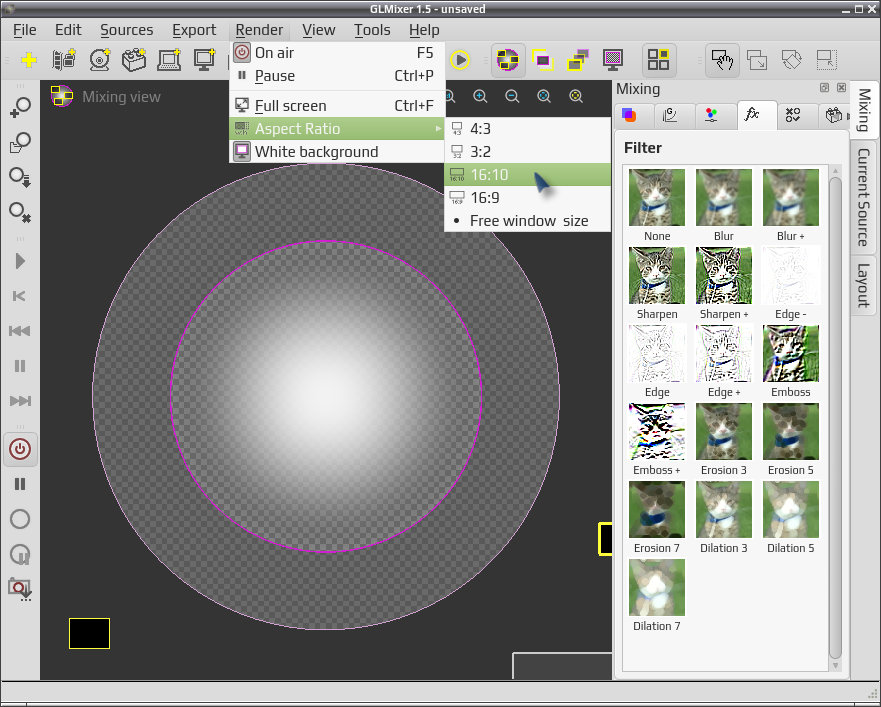
Task: Switch to the Current Source side tab
Action: [864, 197]
